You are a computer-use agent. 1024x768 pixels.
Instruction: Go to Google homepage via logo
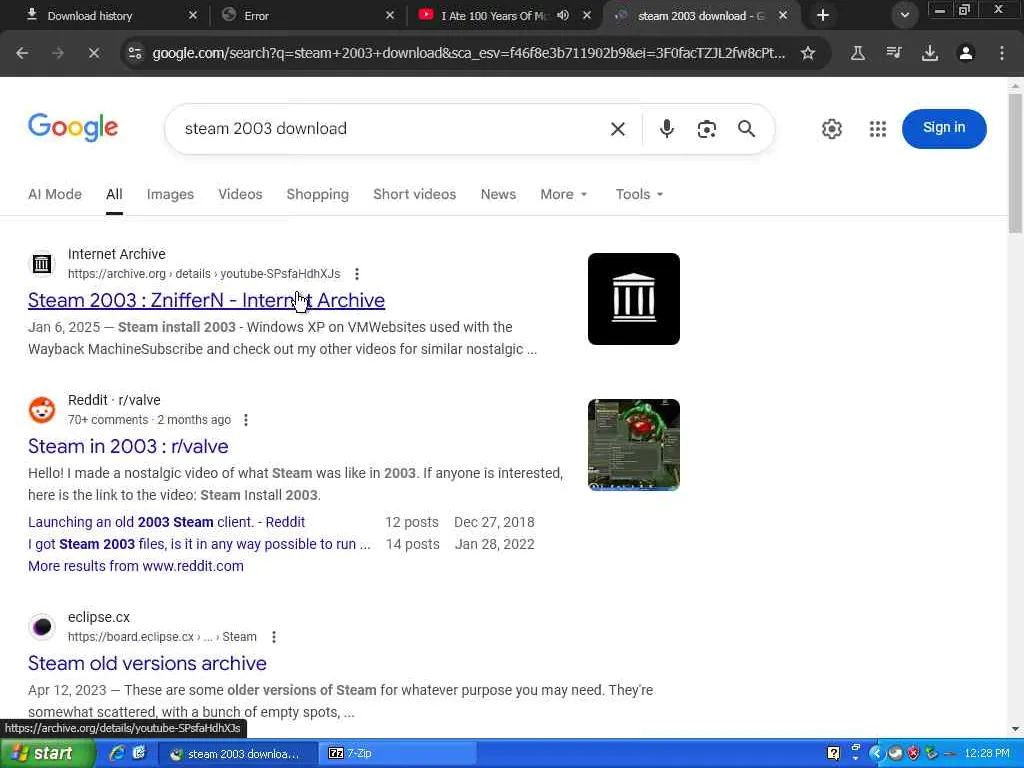72,127
